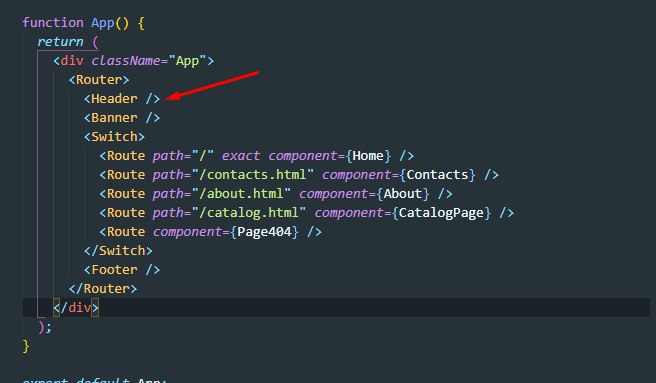This screenshot has width=656, height=383.
Task: Click {CatalogPage} component reference
Action: 441,213
